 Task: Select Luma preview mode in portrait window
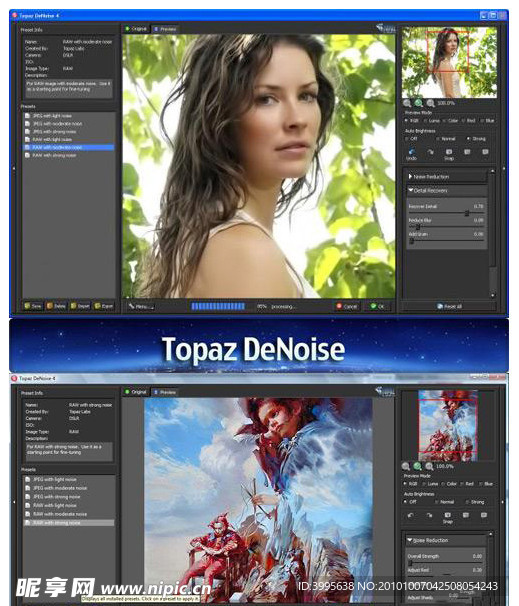coord(432,121)
